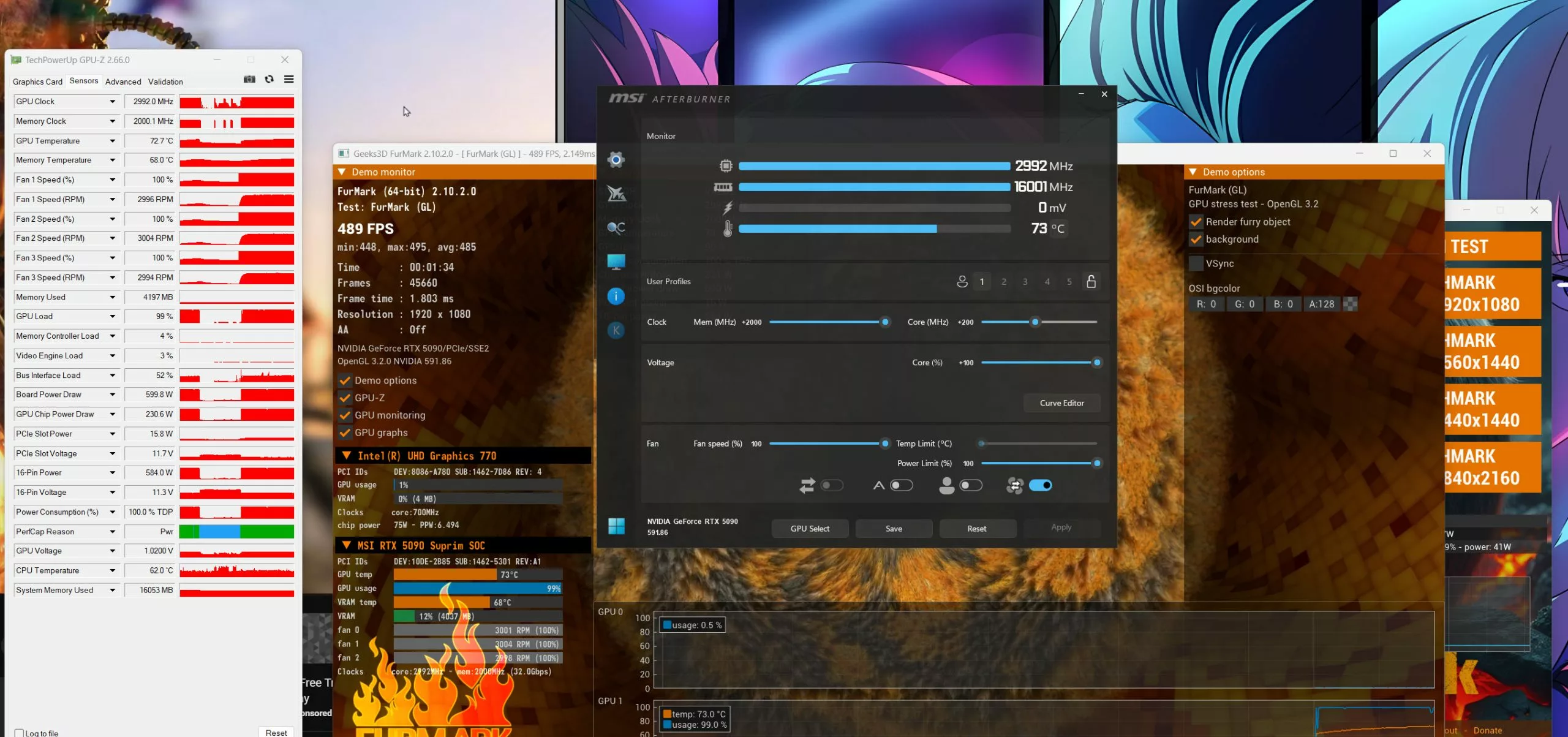
Task: Open the Validation tab in GPU-Z
Action: 165,81
